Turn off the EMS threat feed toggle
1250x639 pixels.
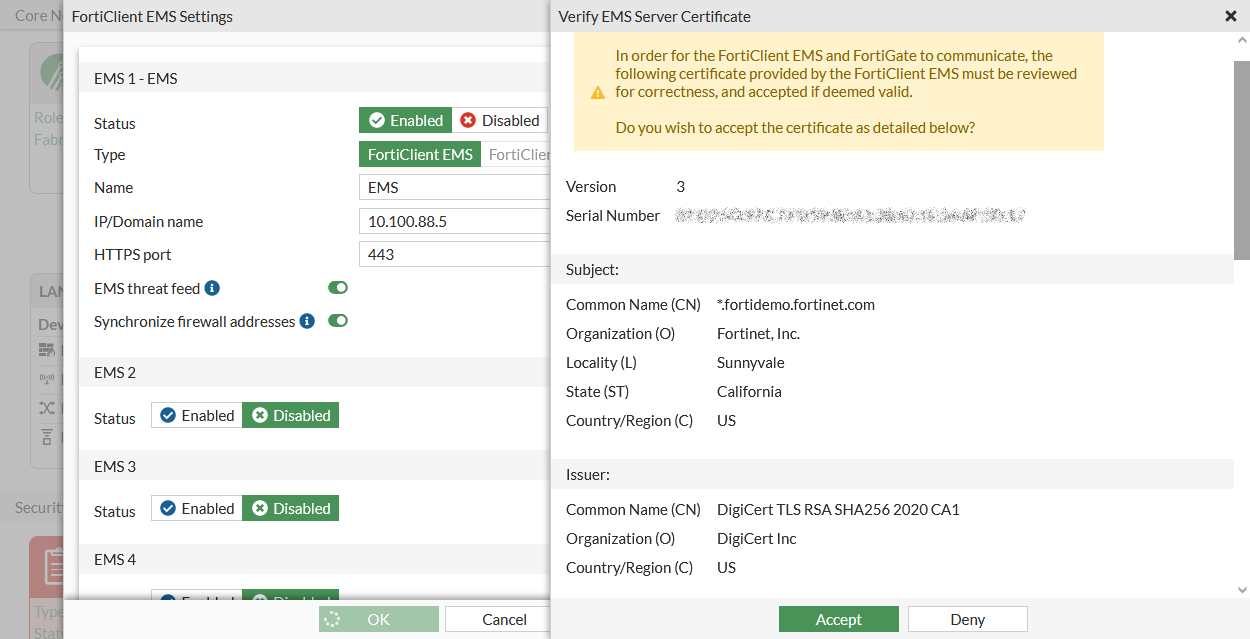point(337,287)
